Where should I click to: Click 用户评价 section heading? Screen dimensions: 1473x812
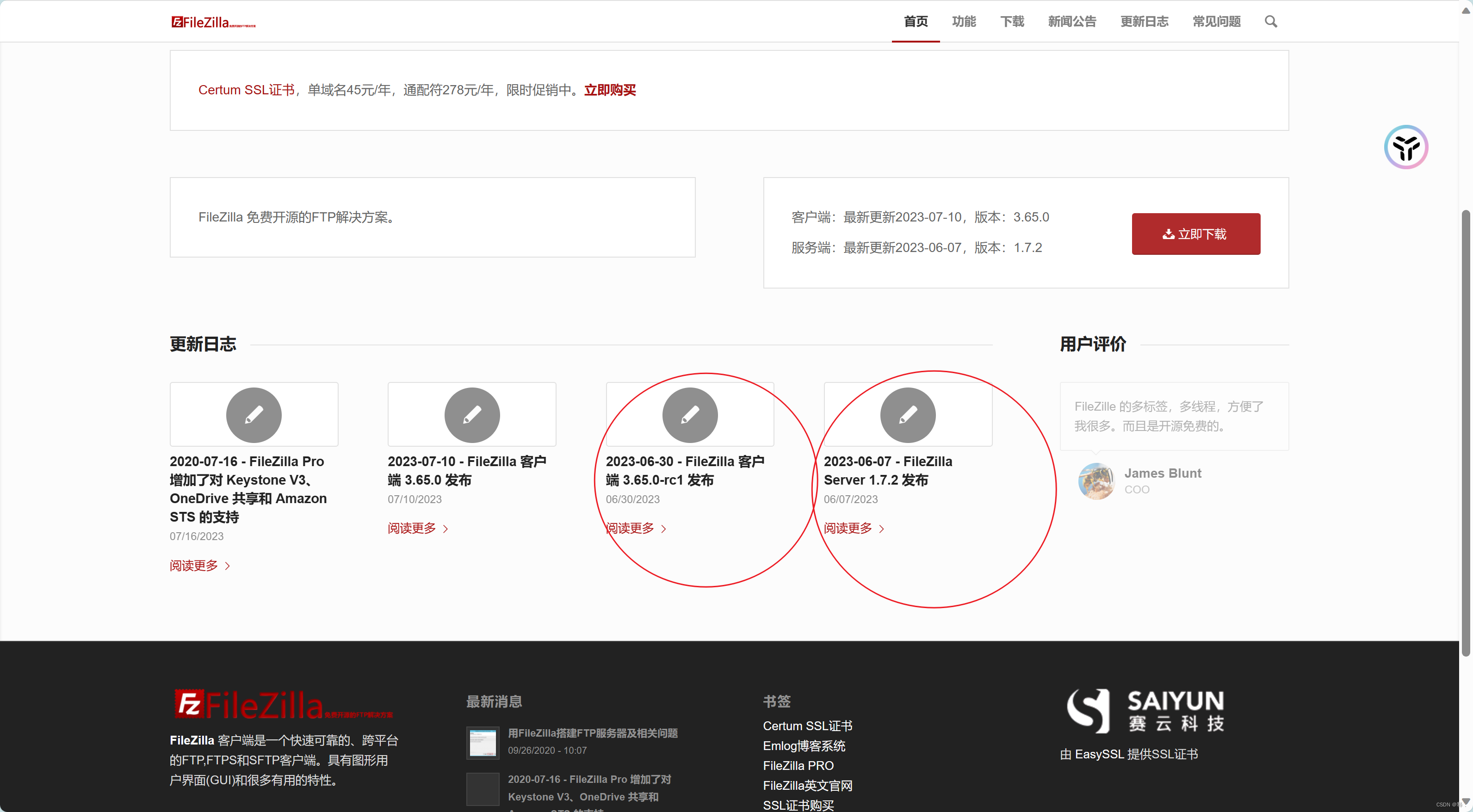coord(1093,344)
